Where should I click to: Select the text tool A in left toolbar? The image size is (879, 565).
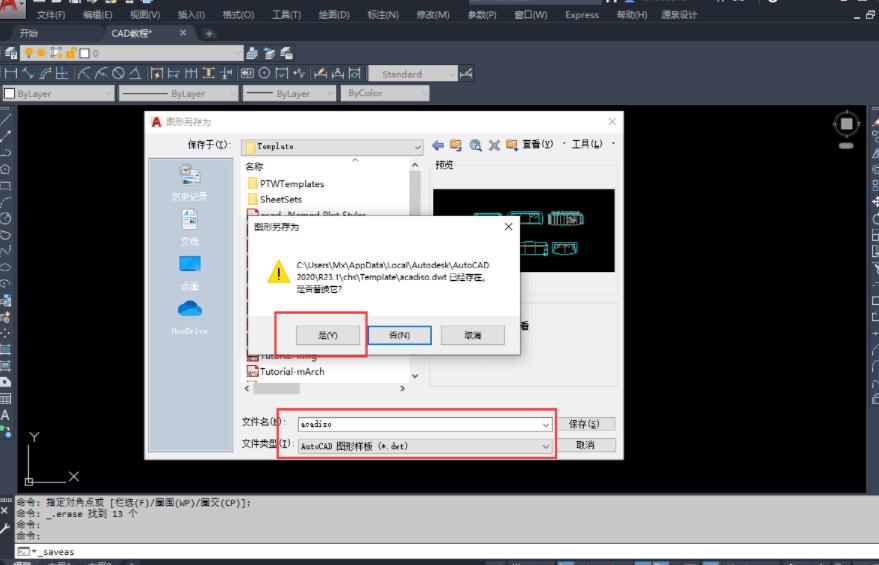coord(7,414)
